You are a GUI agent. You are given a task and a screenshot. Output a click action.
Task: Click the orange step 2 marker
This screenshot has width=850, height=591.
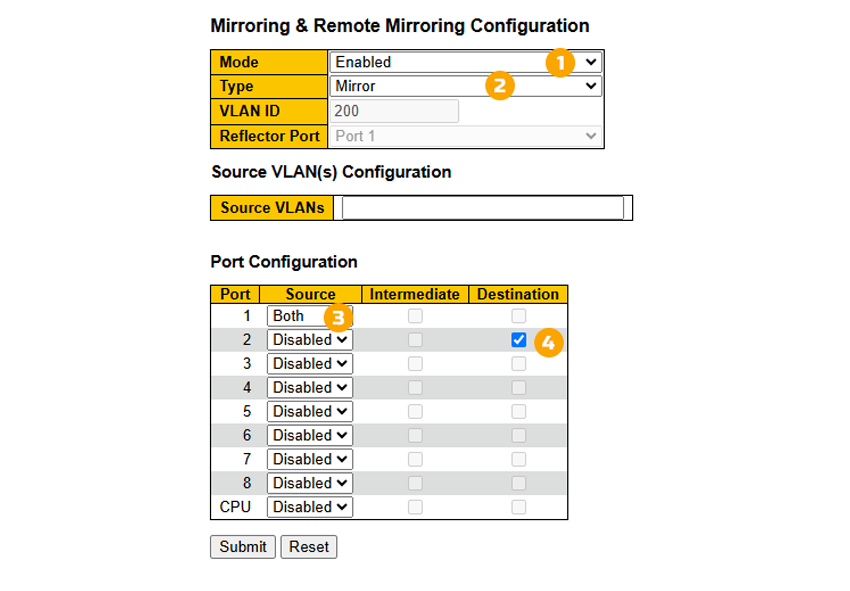[500, 86]
